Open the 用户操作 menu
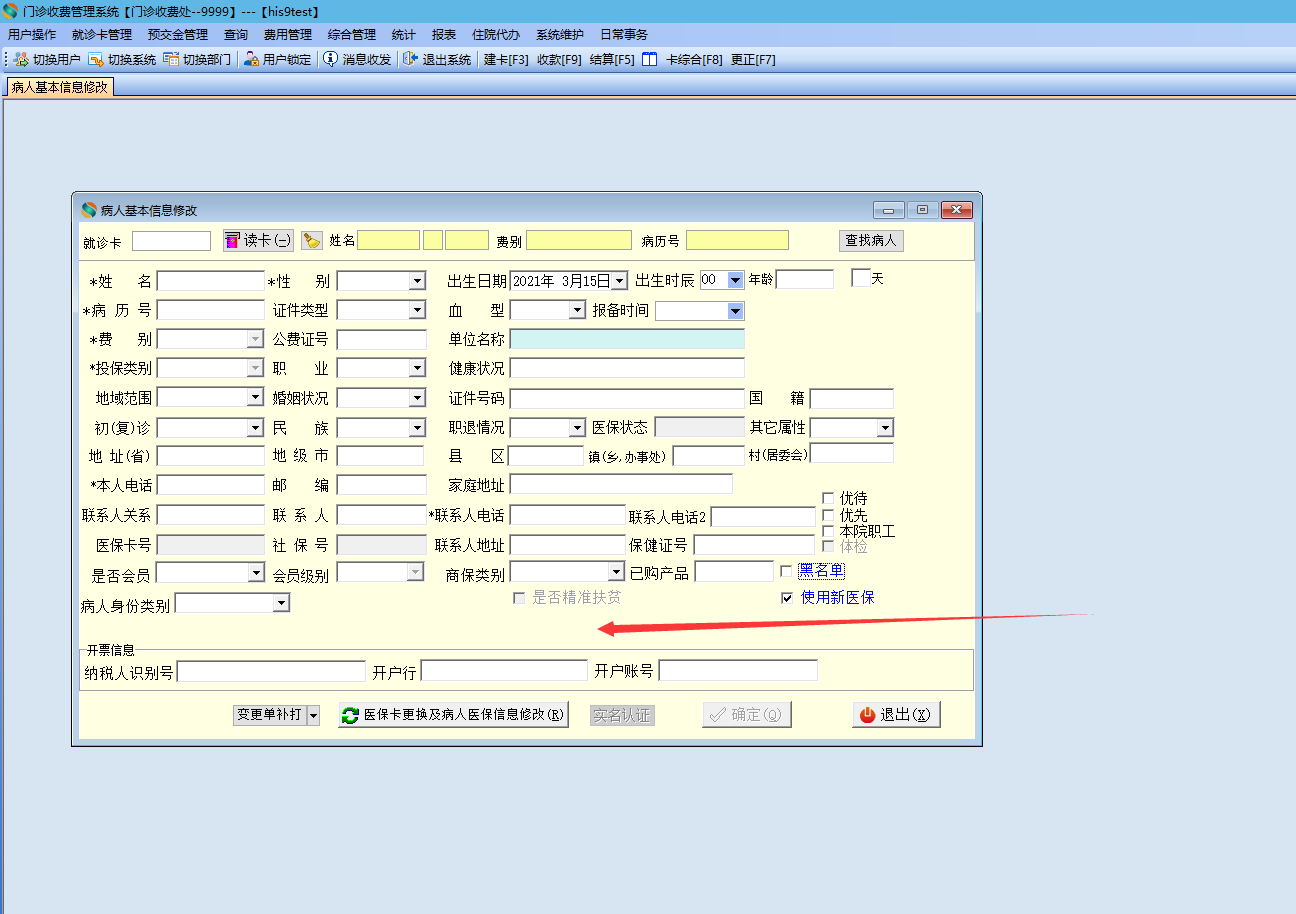The height and width of the screenshot is (914, 1296). (32, 35)
